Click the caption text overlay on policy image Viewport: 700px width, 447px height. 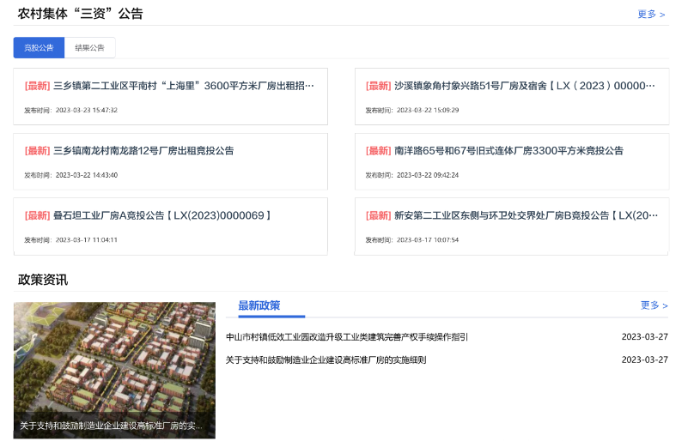[x=111, y=426]
